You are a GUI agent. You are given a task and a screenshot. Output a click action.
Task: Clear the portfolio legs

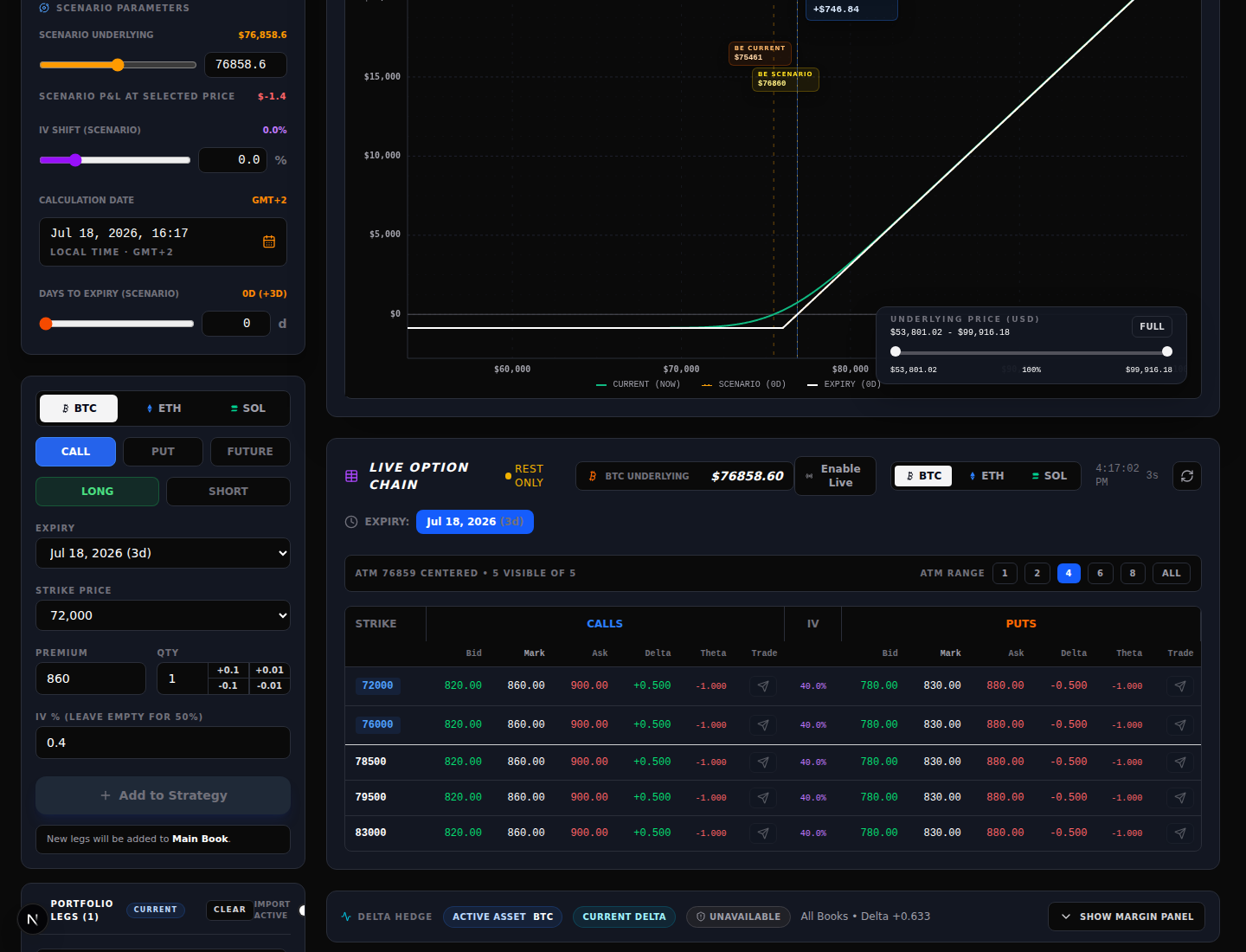tap(229, 910)
